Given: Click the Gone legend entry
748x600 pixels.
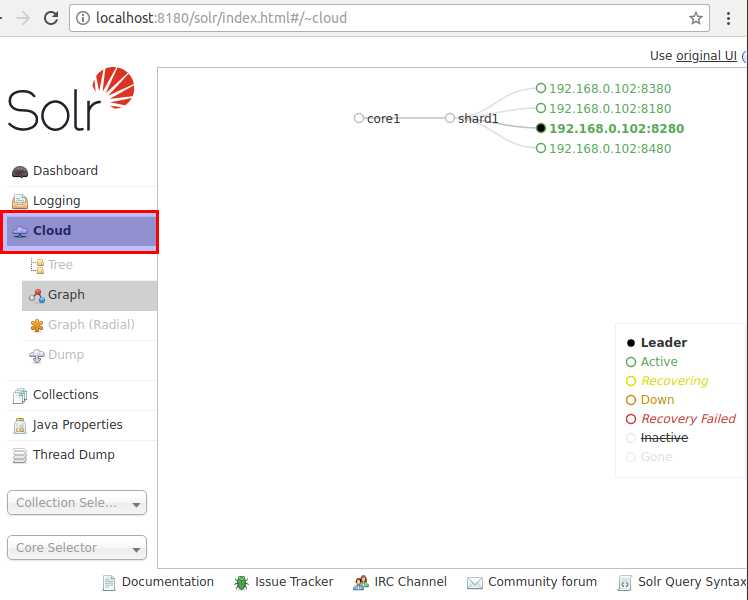Looking at the screenshot, I should click(x=649, y=457).
